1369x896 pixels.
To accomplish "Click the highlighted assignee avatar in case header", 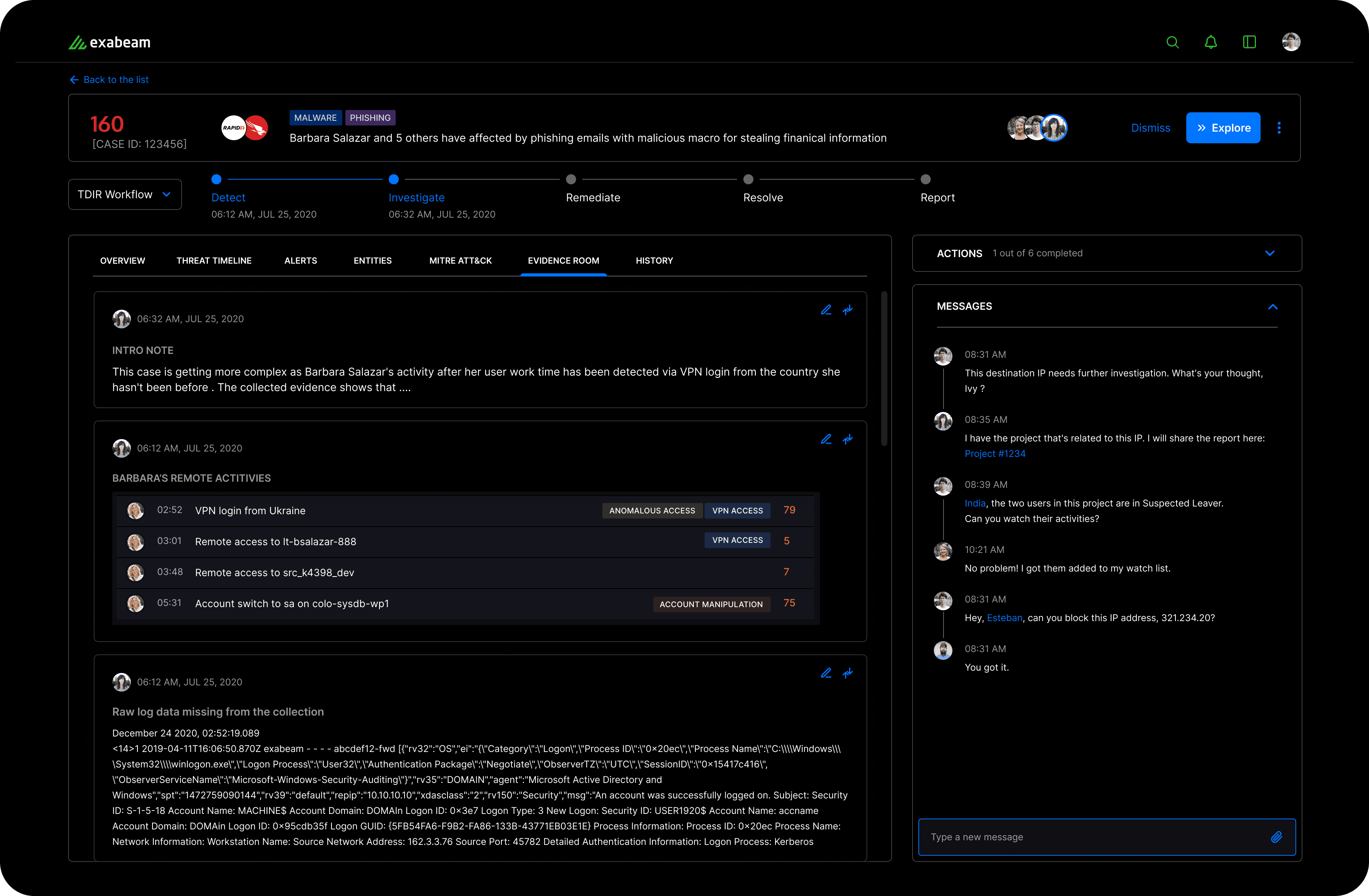I will click(1054, 128).
